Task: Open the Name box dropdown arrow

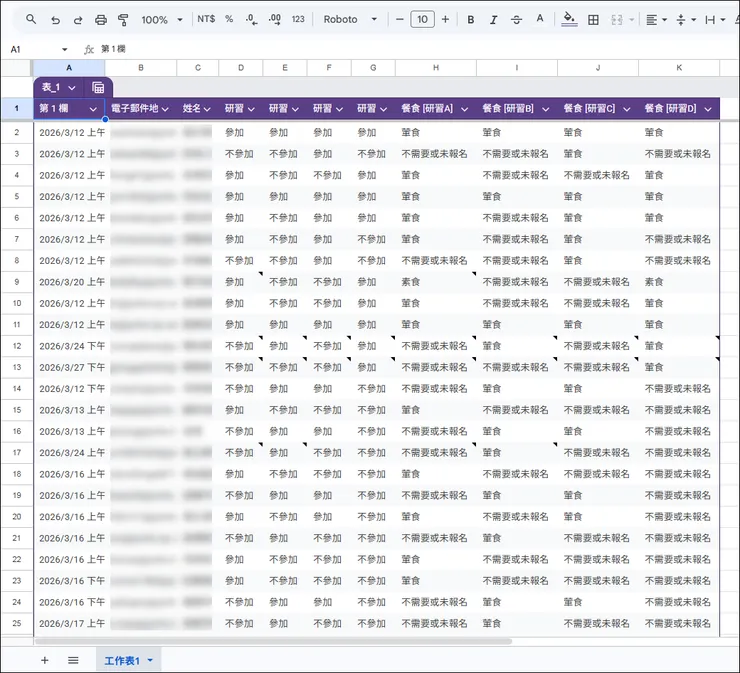Action: (65, 49)
